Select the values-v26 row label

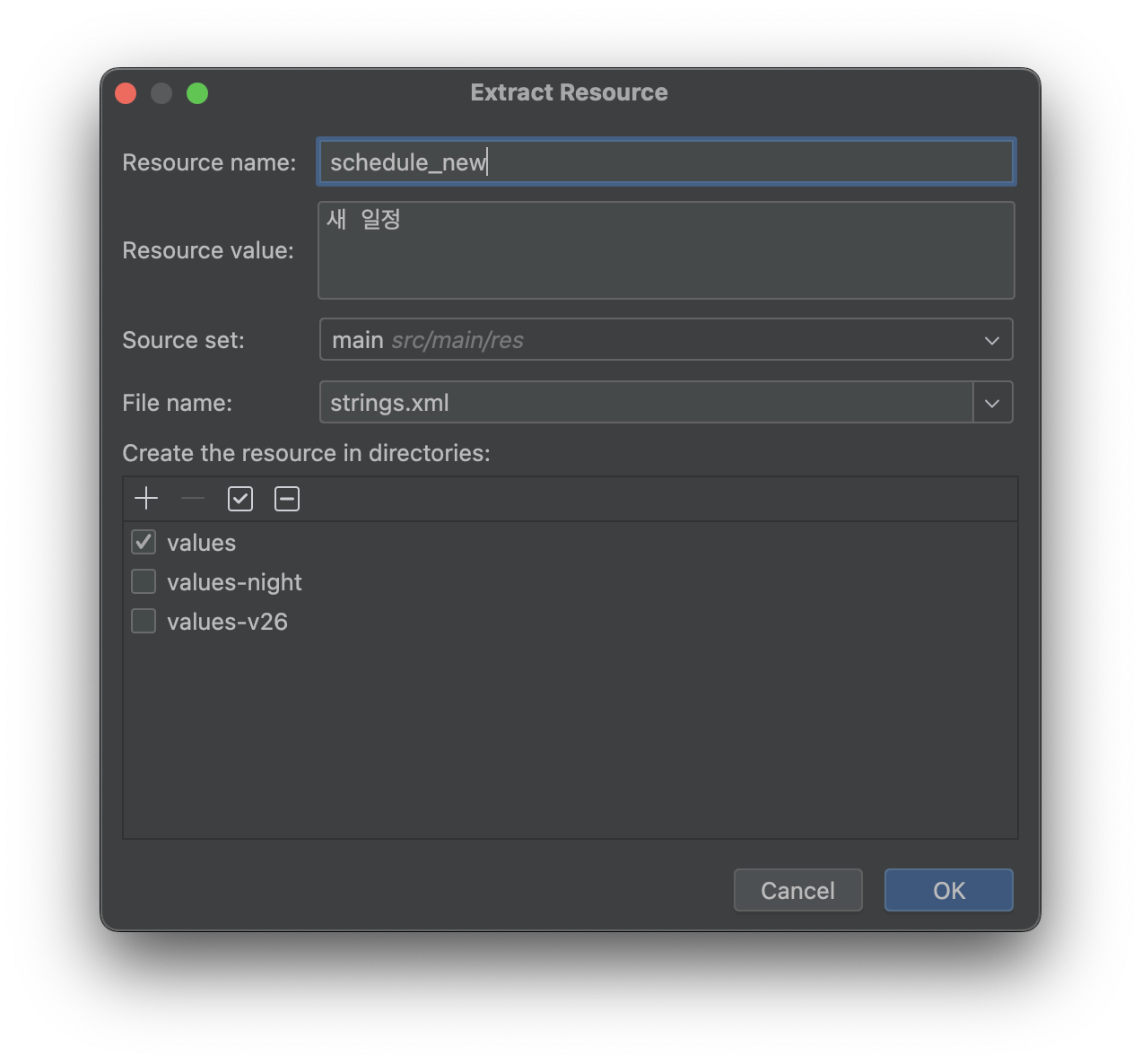coord(227,622)
